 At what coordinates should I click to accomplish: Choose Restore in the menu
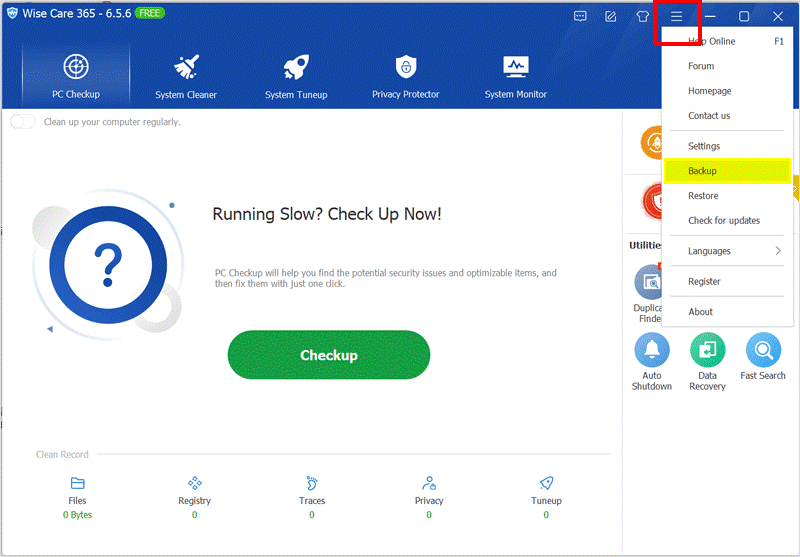pos(727,196)
